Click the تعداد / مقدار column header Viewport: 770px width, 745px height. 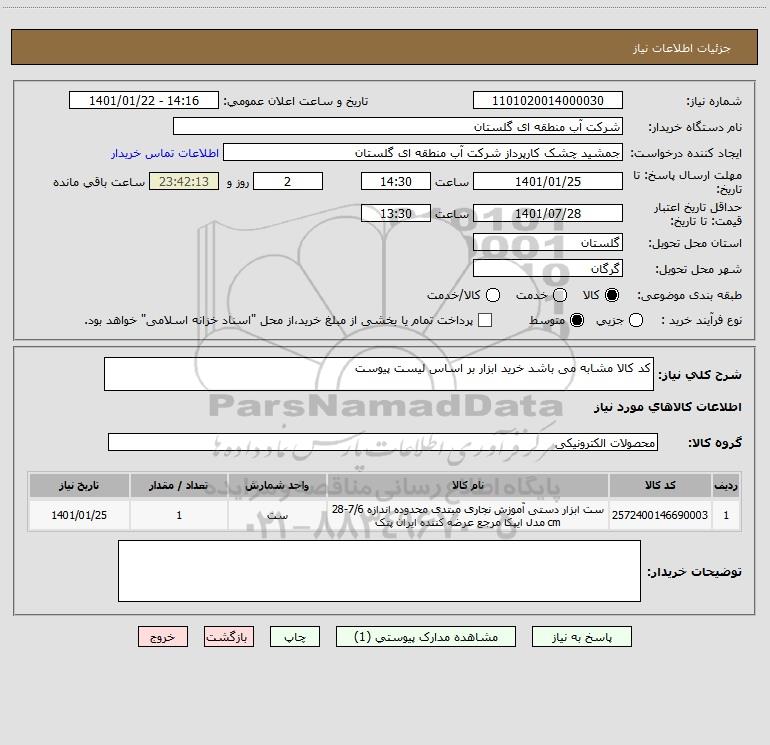[x=179, y=485]
